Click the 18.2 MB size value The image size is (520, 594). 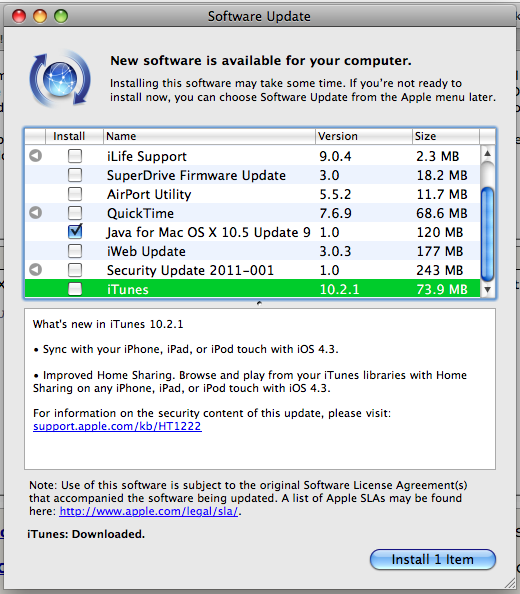tap(442, 175)
